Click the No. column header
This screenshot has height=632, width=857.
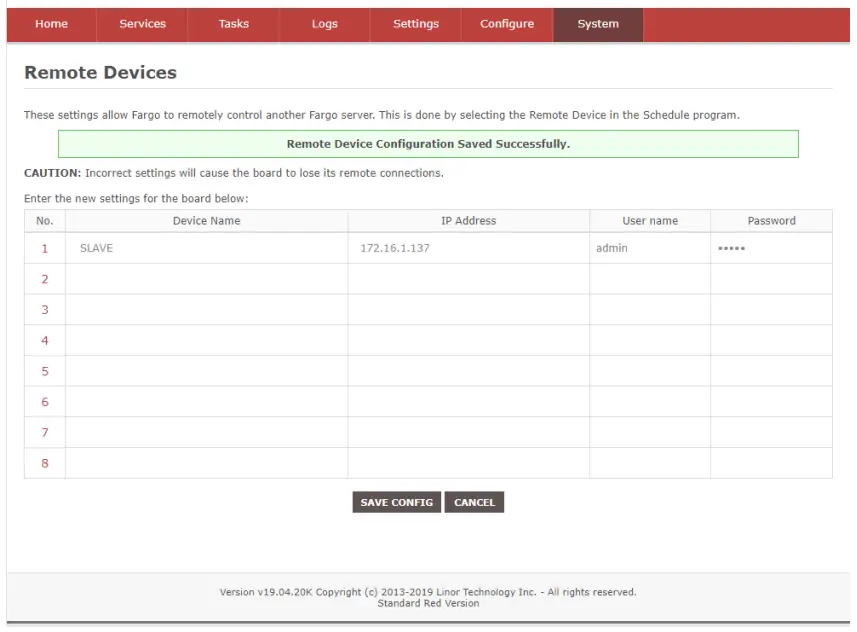click(x=45, y=221)
